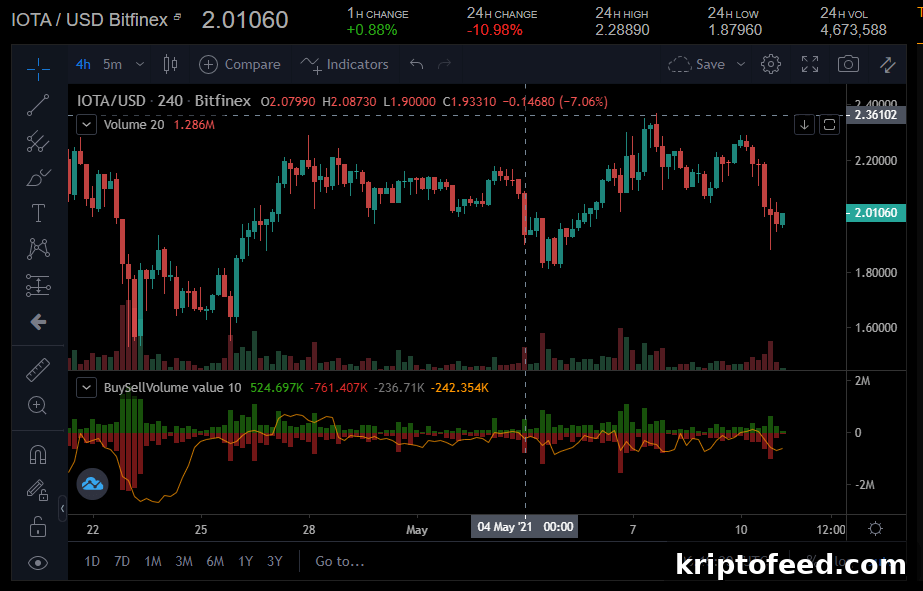Screen dimensions: 923x591
Task: Select the ruler measure tool
Action: tap(38, 370)
